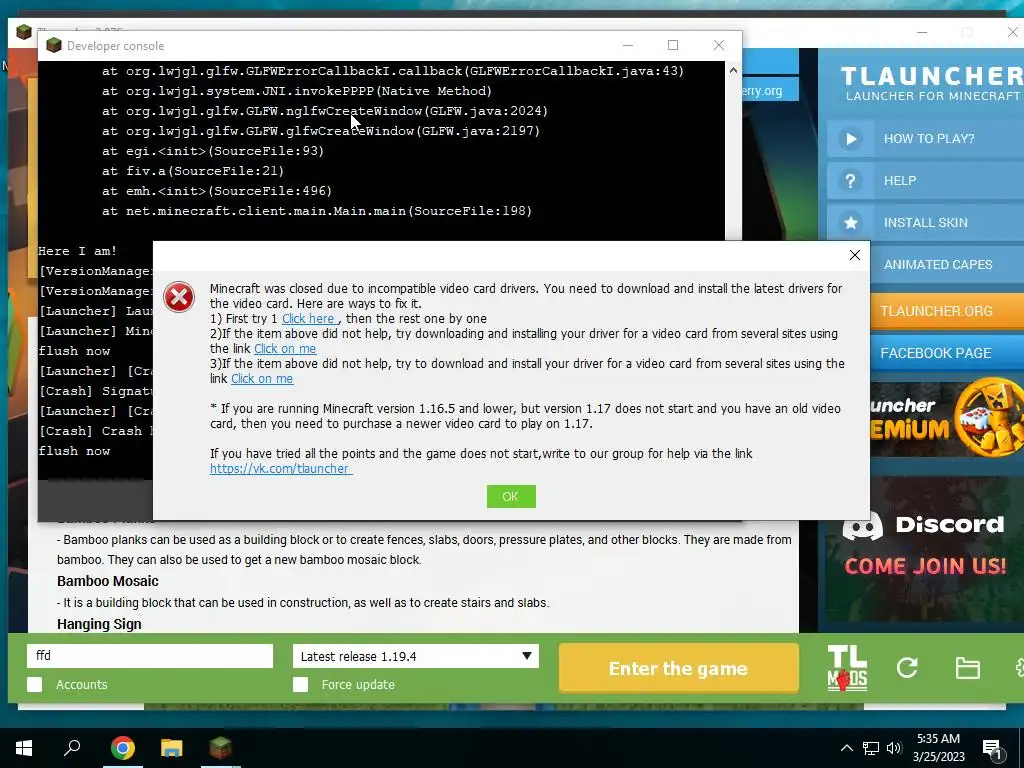The height and width of the screenshot is (768, 1024).
Task: Show hidden system tray icons
Action: point(846,748)
